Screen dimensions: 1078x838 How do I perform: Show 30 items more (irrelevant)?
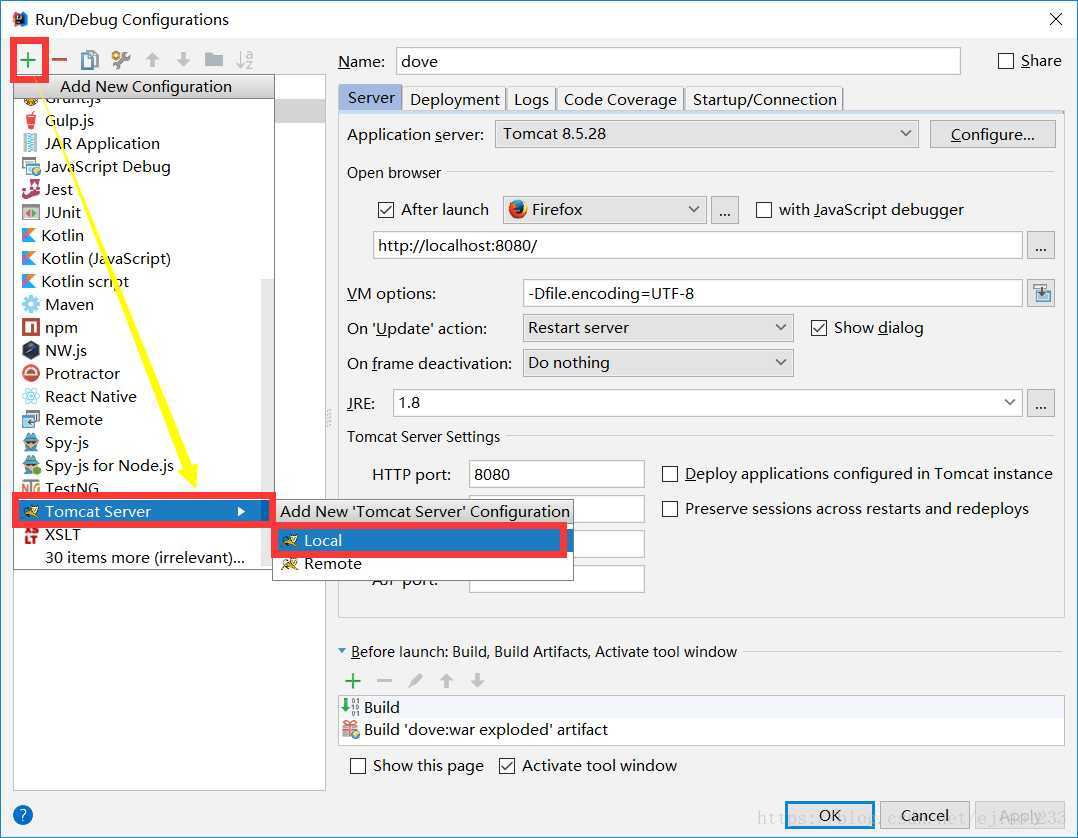click(x=144, y=558)
